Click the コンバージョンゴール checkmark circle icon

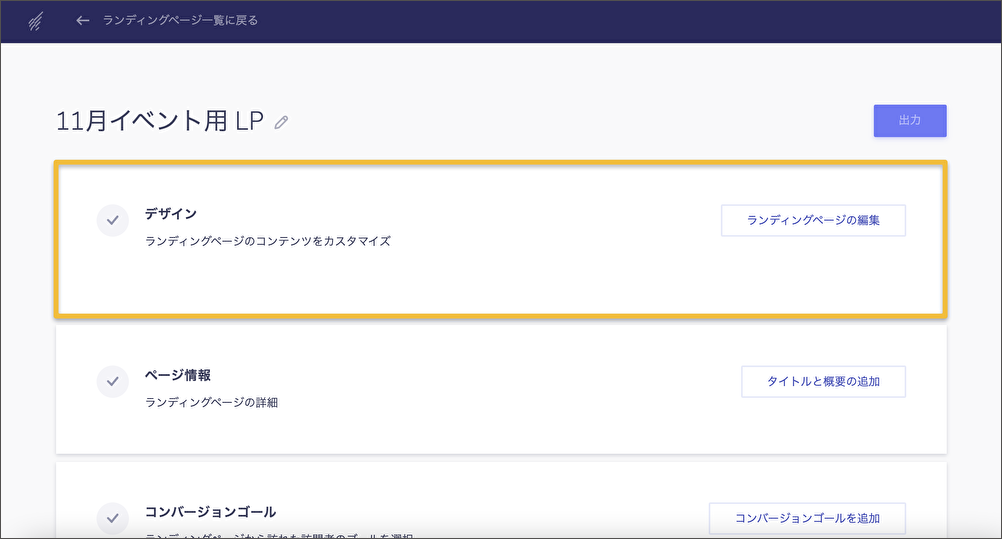[113, 518]
